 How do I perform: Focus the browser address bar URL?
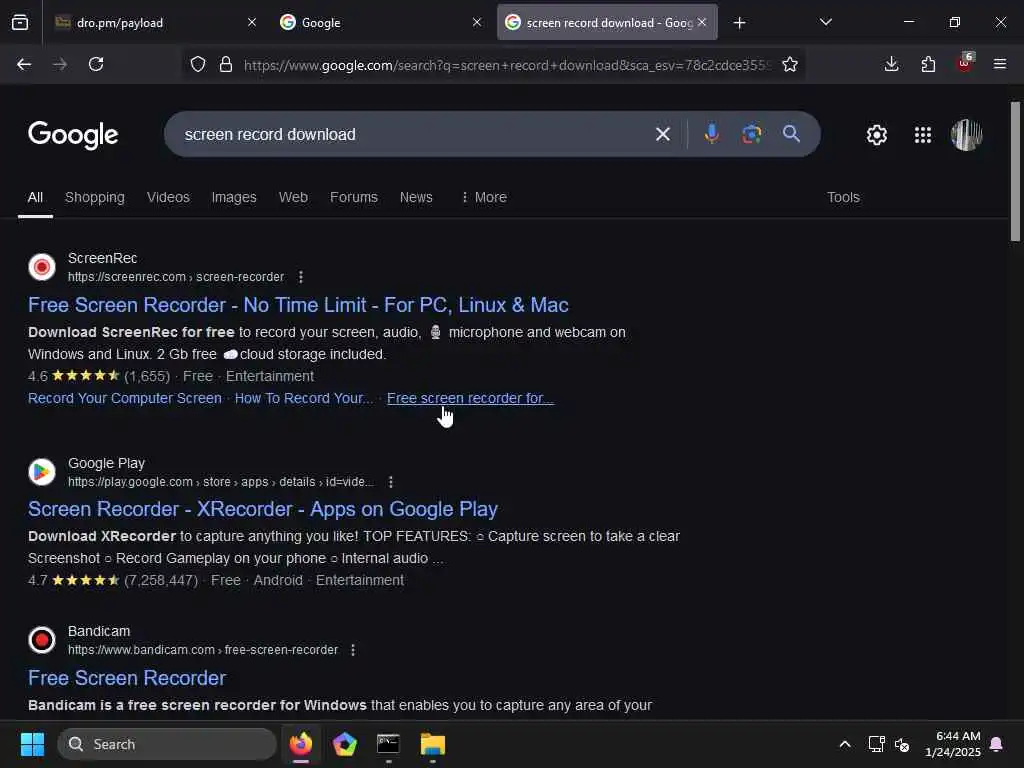[x=507, y=65]
